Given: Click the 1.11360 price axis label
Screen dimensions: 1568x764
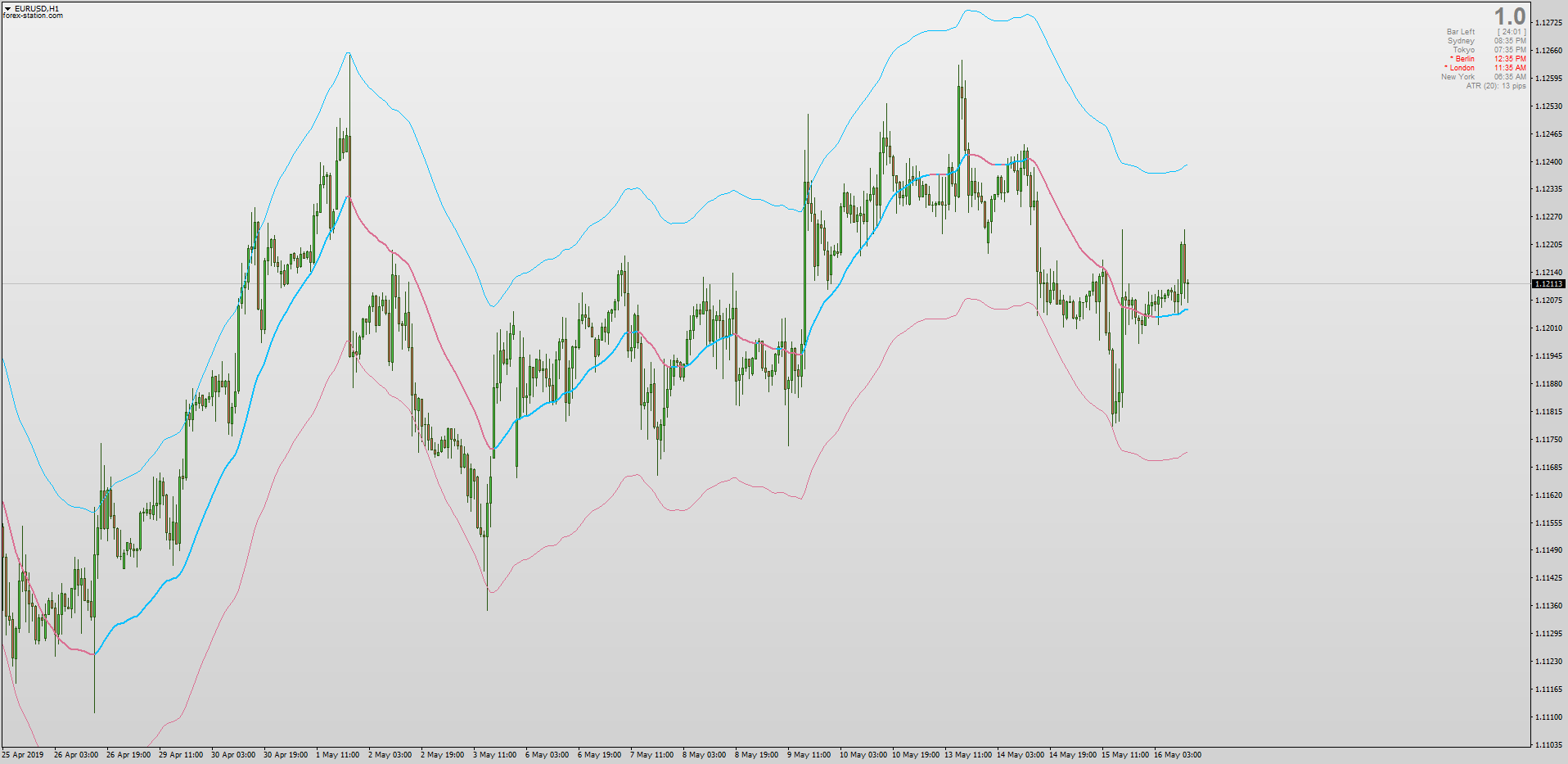Looking at the screenshot, I should [1549, 606].
